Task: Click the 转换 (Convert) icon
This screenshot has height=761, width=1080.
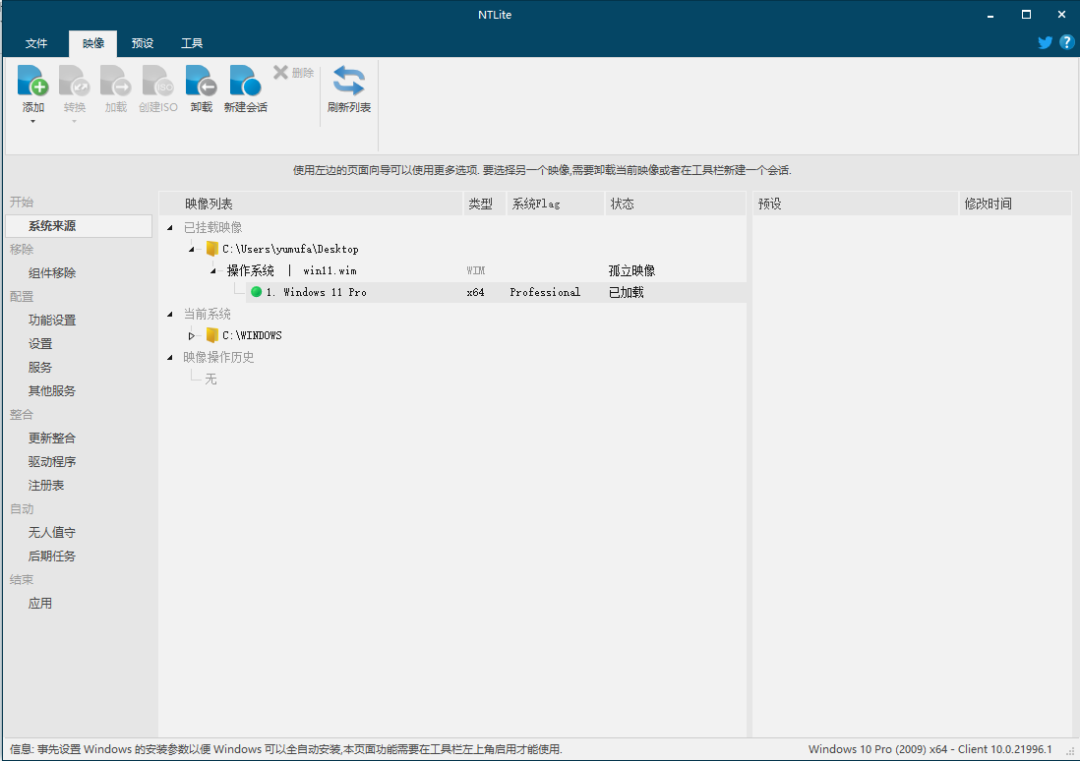Action: (x=74, y=88)
